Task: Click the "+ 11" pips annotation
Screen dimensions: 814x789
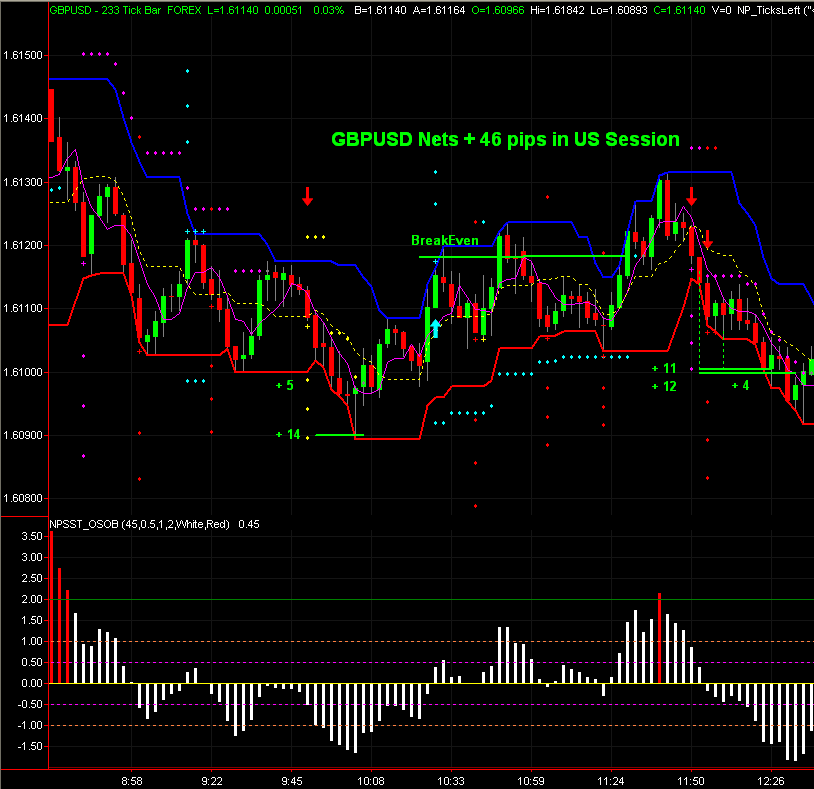Action: pyautogui.click(x=664, y=369)
